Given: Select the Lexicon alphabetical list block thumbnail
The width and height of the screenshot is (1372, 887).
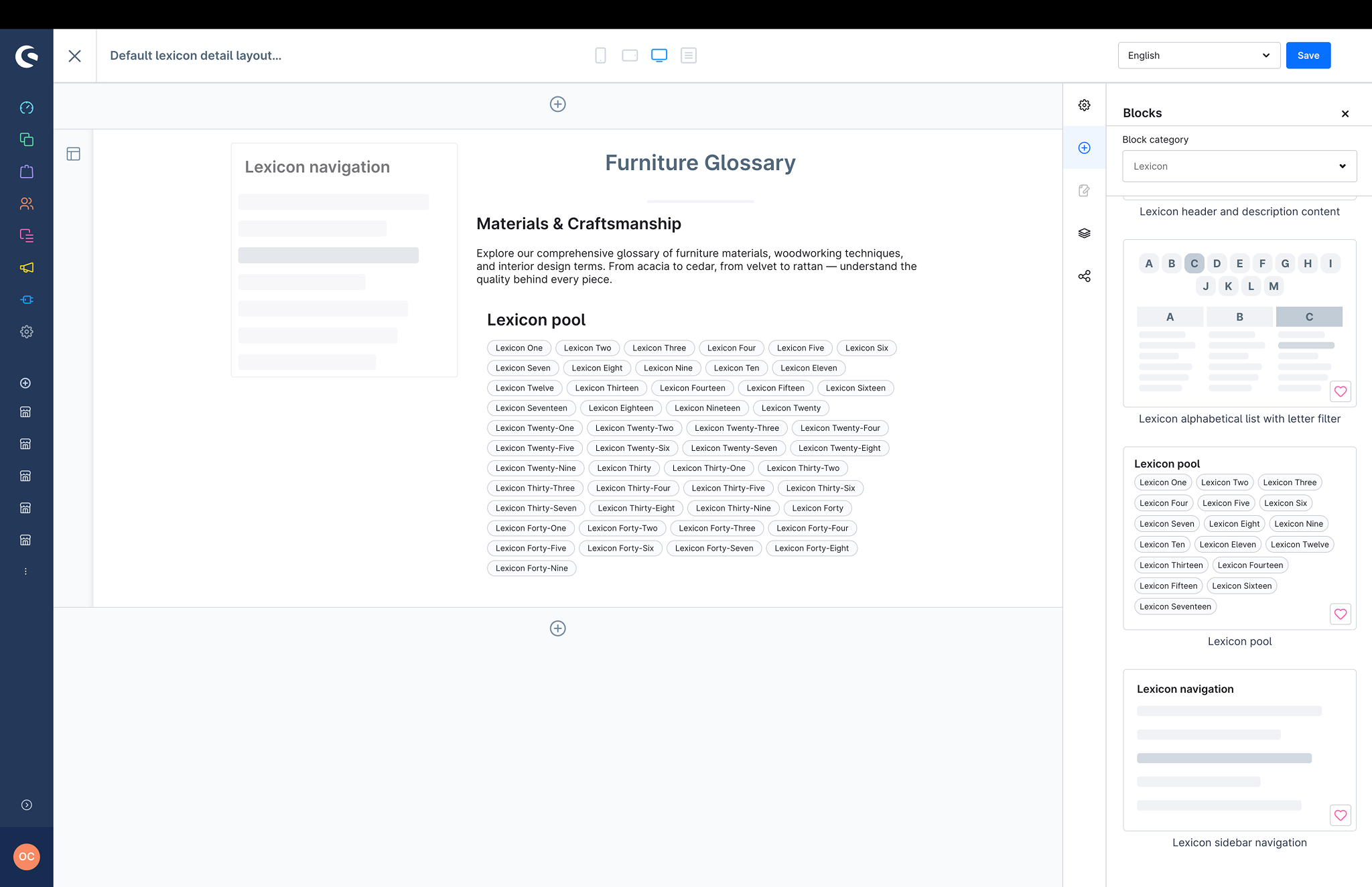Looking at the screenshot, I should click(1239, 323).
